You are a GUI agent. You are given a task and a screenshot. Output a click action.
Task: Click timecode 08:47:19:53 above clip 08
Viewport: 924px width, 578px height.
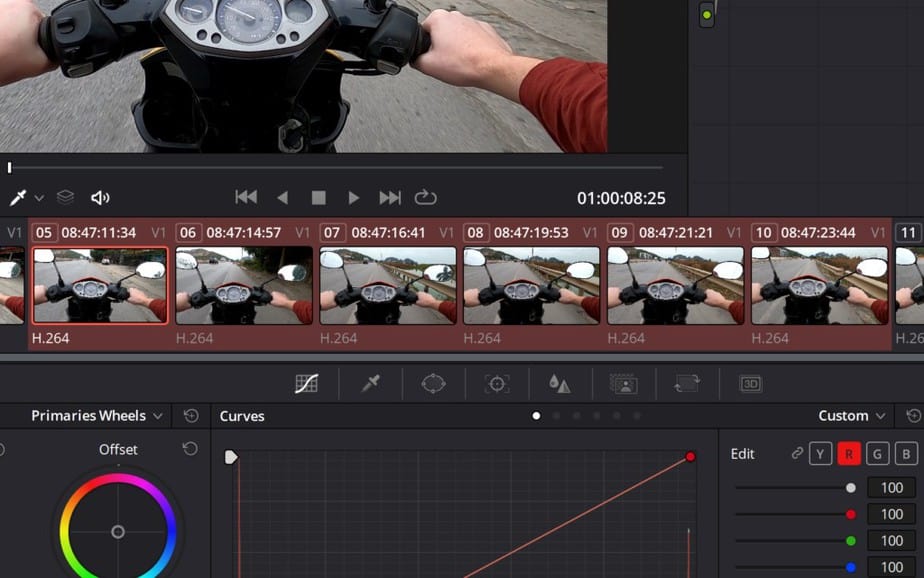coord(531,233)
